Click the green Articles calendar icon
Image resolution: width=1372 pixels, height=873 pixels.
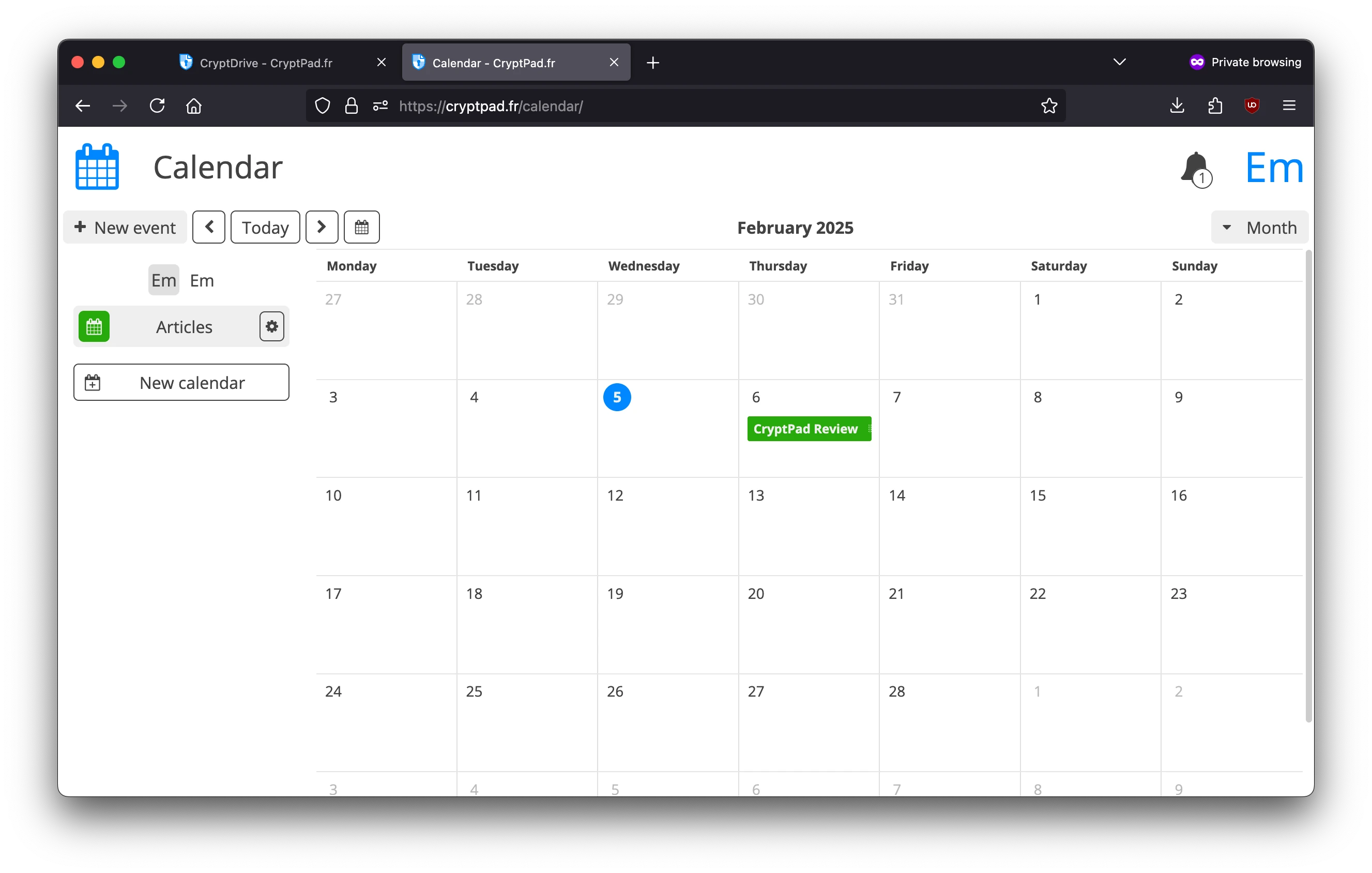tap(94, 326)
